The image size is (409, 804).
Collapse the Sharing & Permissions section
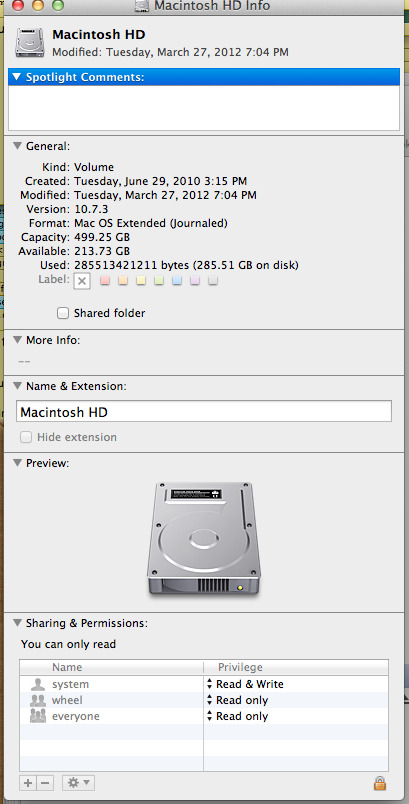pyautogui.click(x=17, y=623)
